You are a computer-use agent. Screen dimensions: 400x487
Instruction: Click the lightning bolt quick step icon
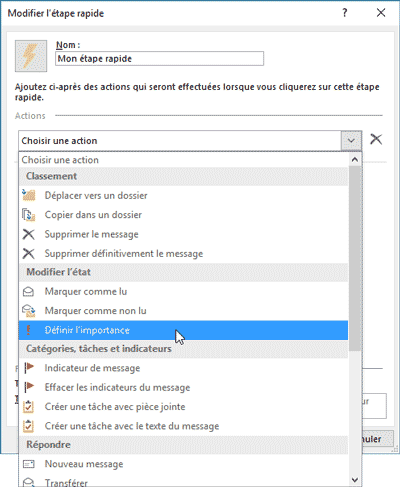click(x=31, y=56)
